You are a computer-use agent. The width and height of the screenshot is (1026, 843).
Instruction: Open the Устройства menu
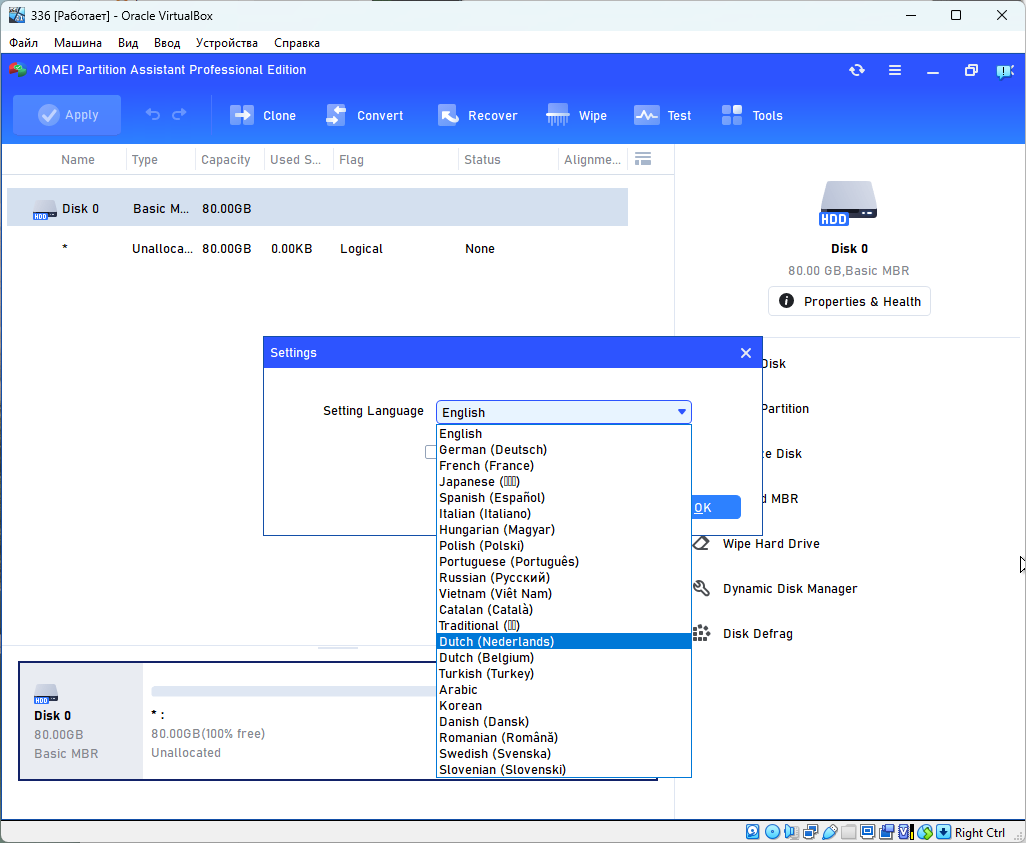coord(226,43)
